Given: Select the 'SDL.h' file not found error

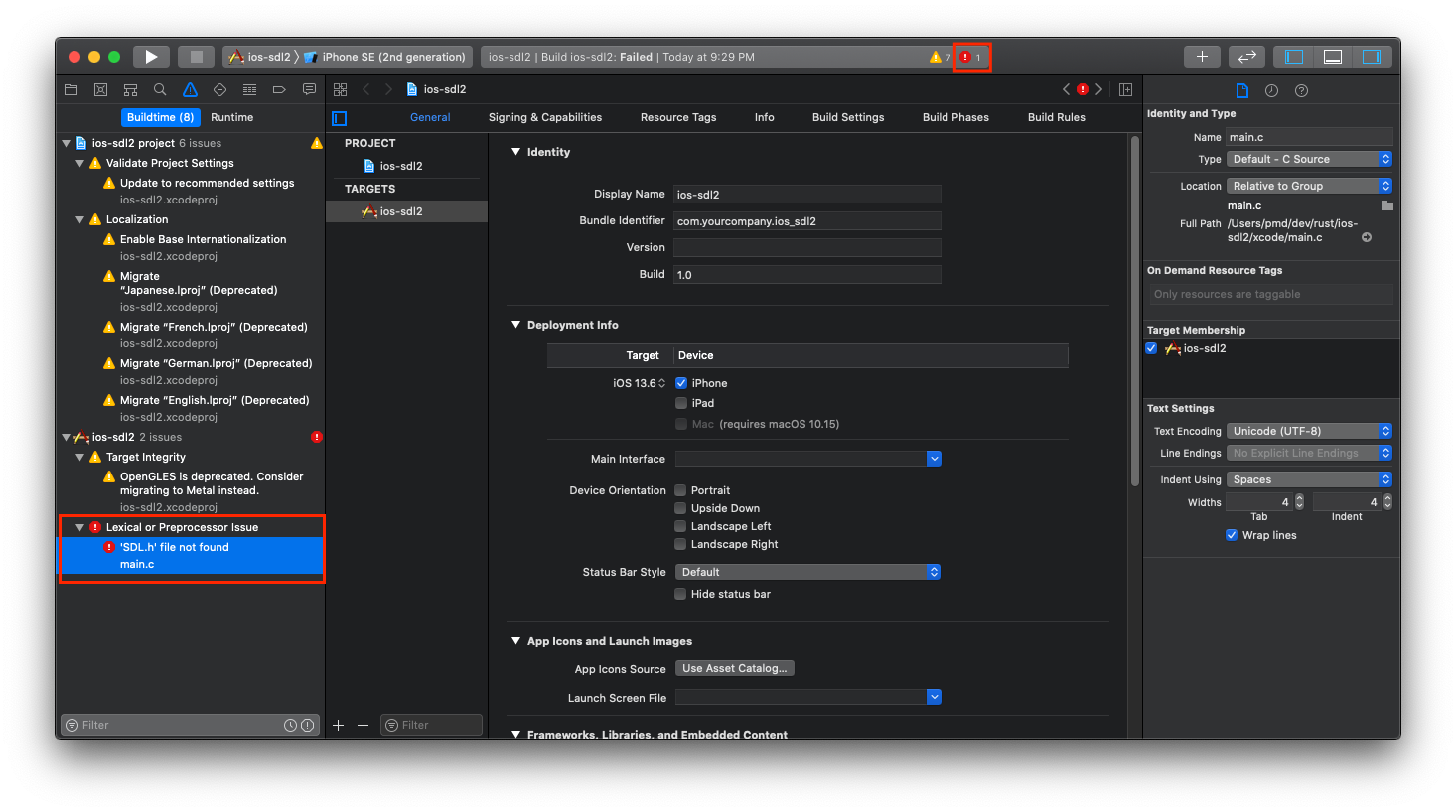Looking at the screenshot, I should click(x=175, y=547).
